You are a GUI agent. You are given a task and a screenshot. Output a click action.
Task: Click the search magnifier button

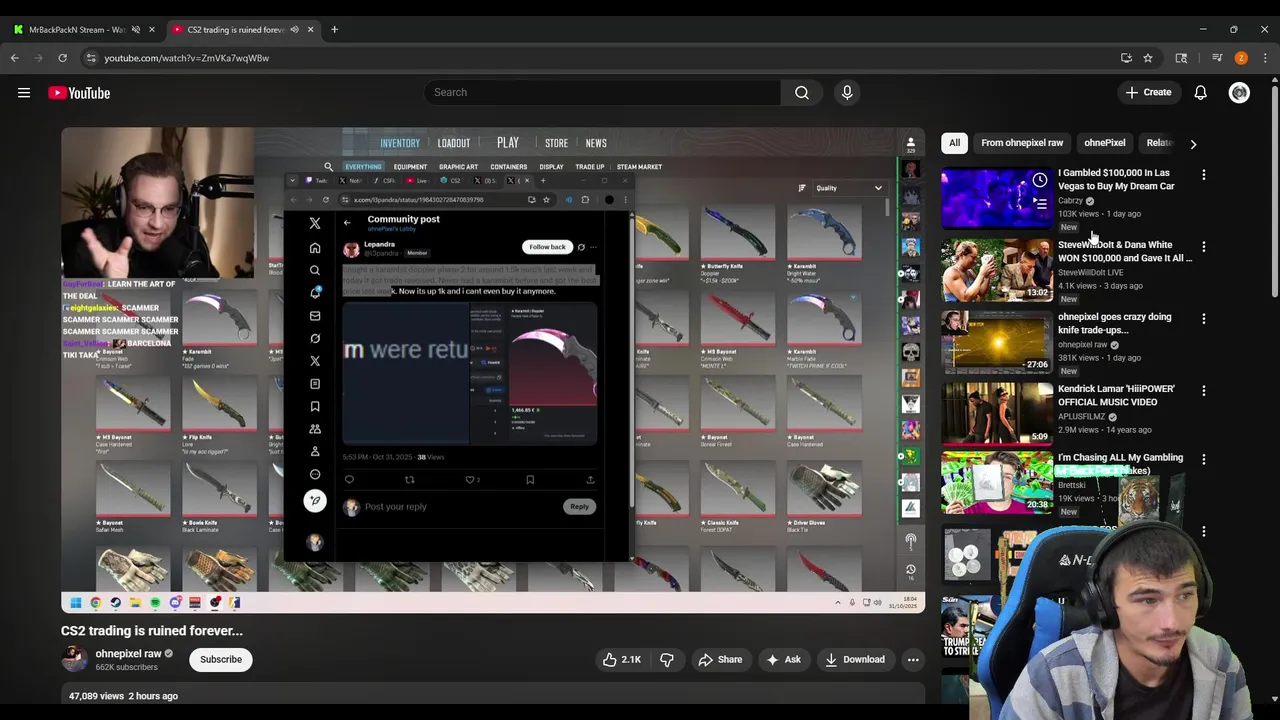(802, 92)
